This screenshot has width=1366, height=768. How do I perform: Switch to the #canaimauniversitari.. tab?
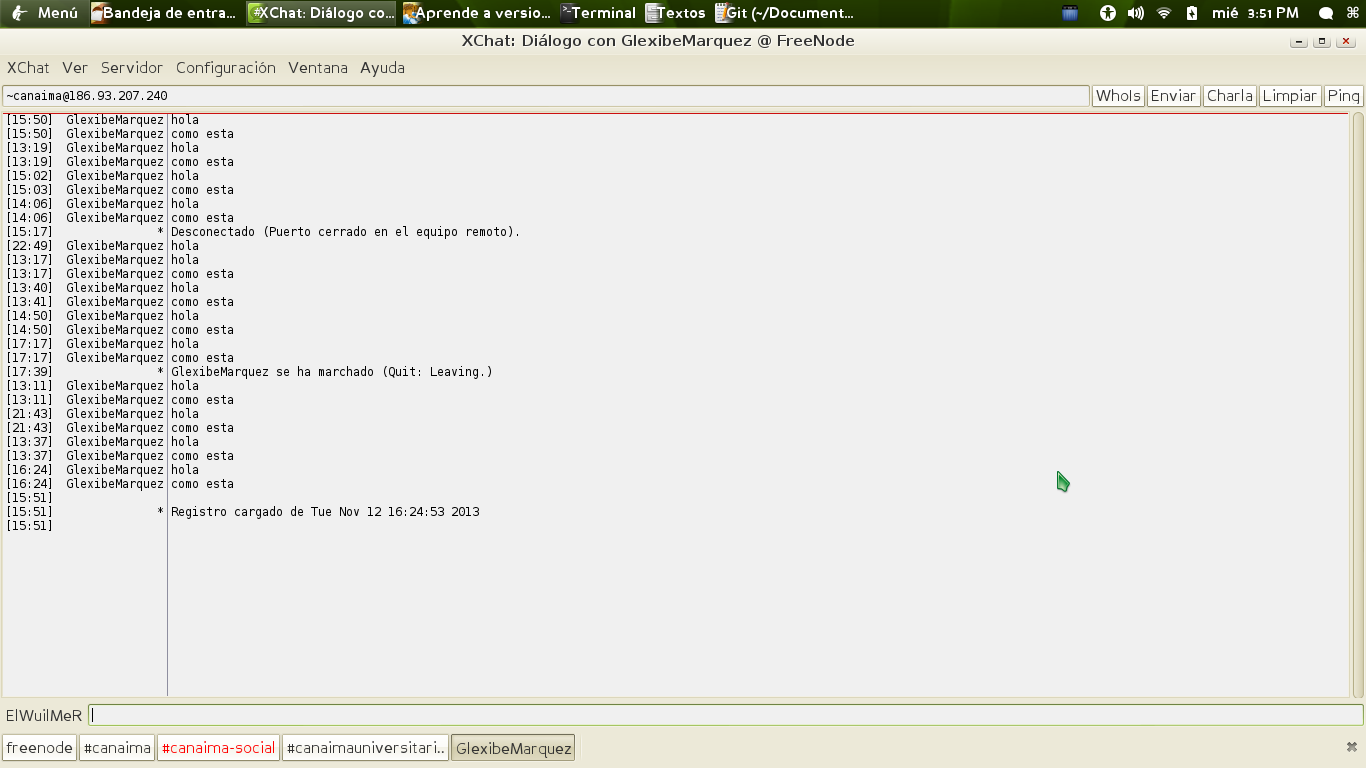tap(365, 748)
